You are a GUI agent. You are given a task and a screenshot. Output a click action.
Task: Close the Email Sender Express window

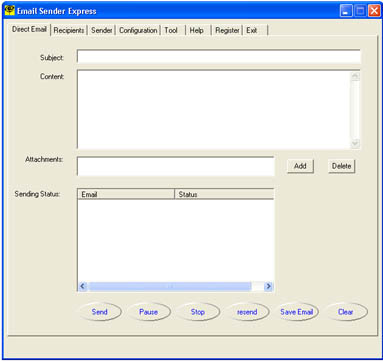[374, 11]
